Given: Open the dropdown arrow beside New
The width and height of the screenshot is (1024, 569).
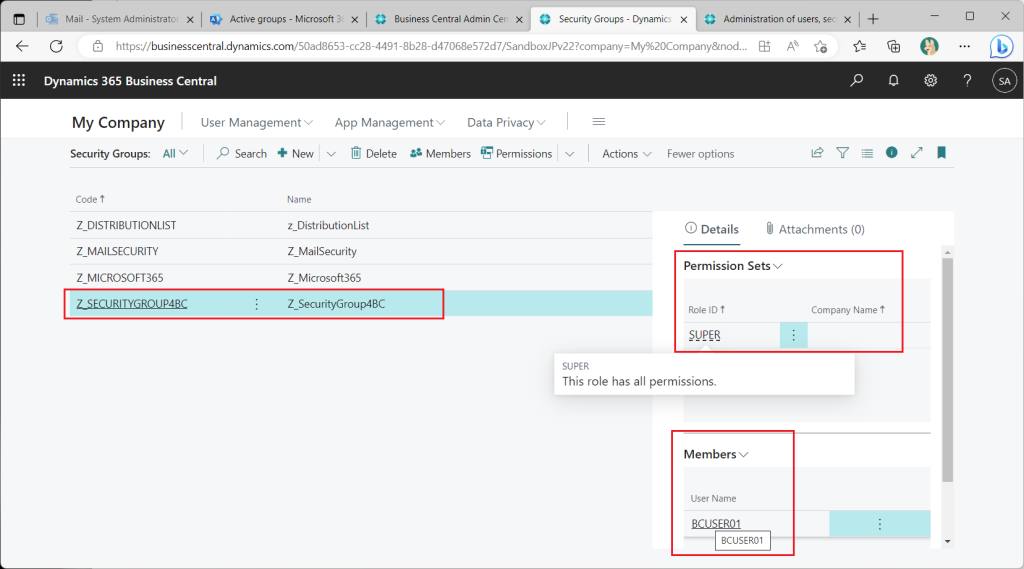Looking at the screenshot, I should pos(331,154).
